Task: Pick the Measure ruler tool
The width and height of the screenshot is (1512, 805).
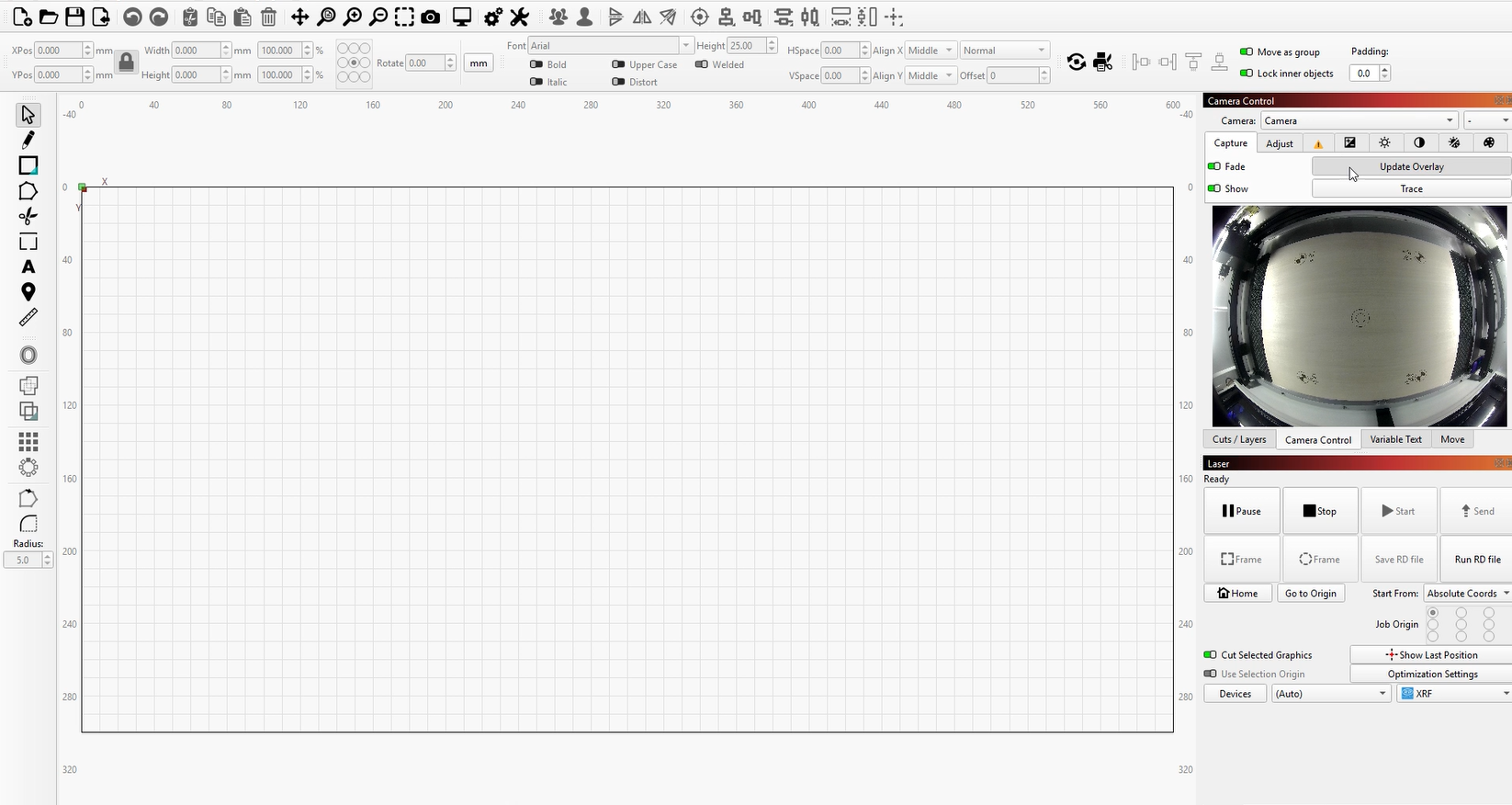Action: tap(28, 318)
